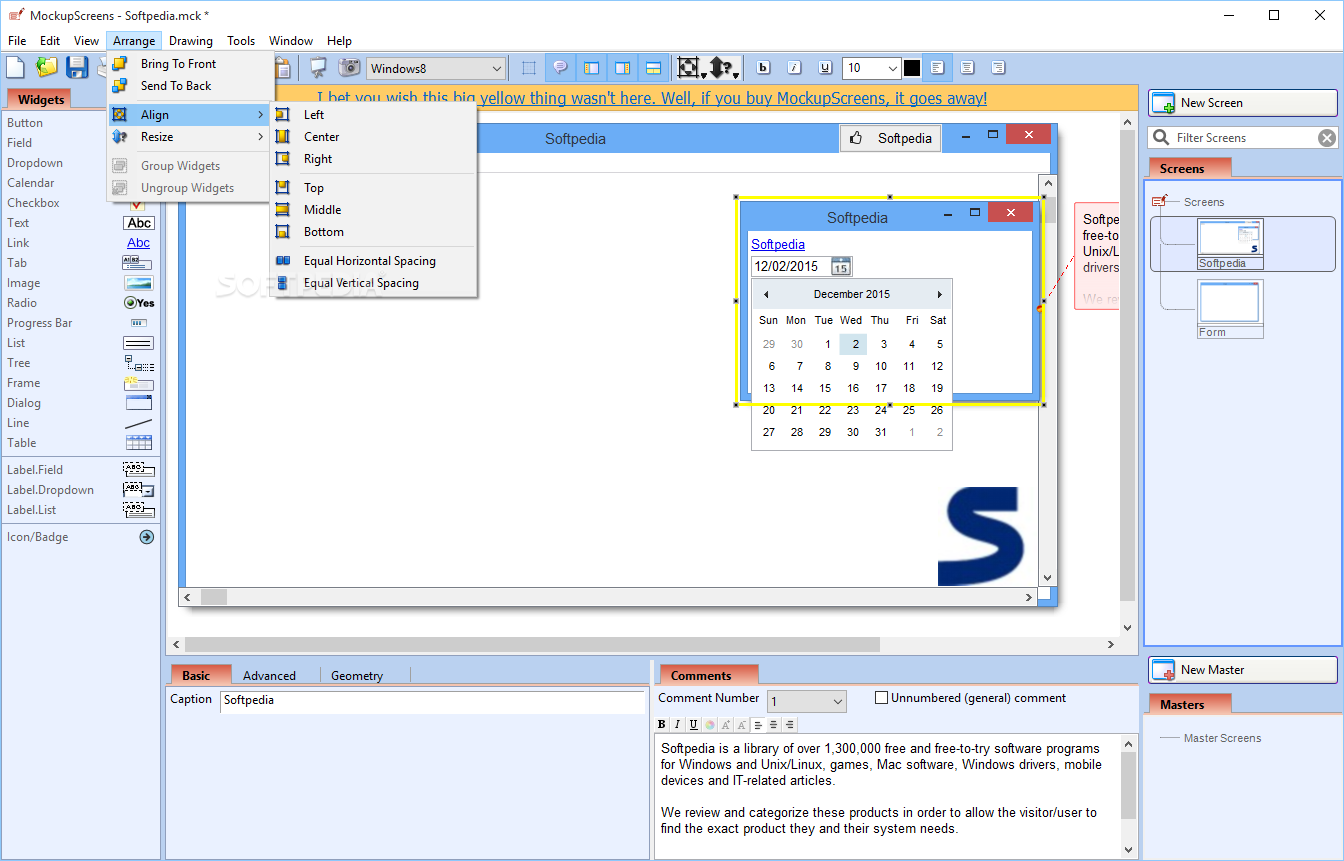Click the thumbs-up Softpedia button
Viewport: 1344px width, 861px height.
[890, 139]
